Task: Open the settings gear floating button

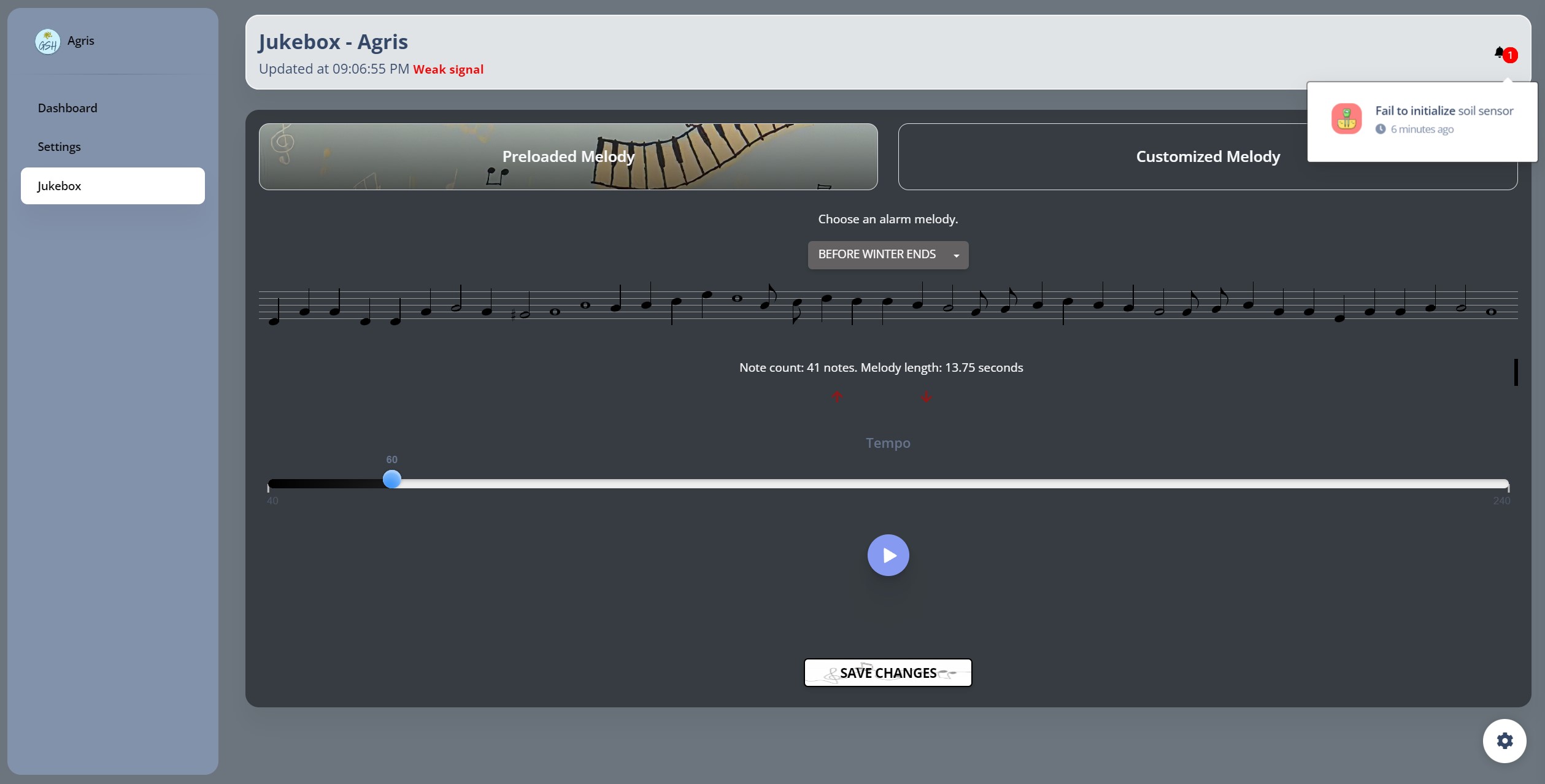Action: coord(1505,740)
